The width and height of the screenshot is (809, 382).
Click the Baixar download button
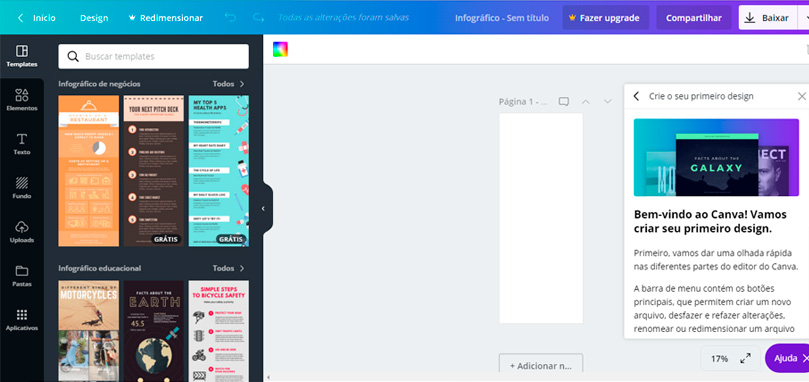coord(767,18)
